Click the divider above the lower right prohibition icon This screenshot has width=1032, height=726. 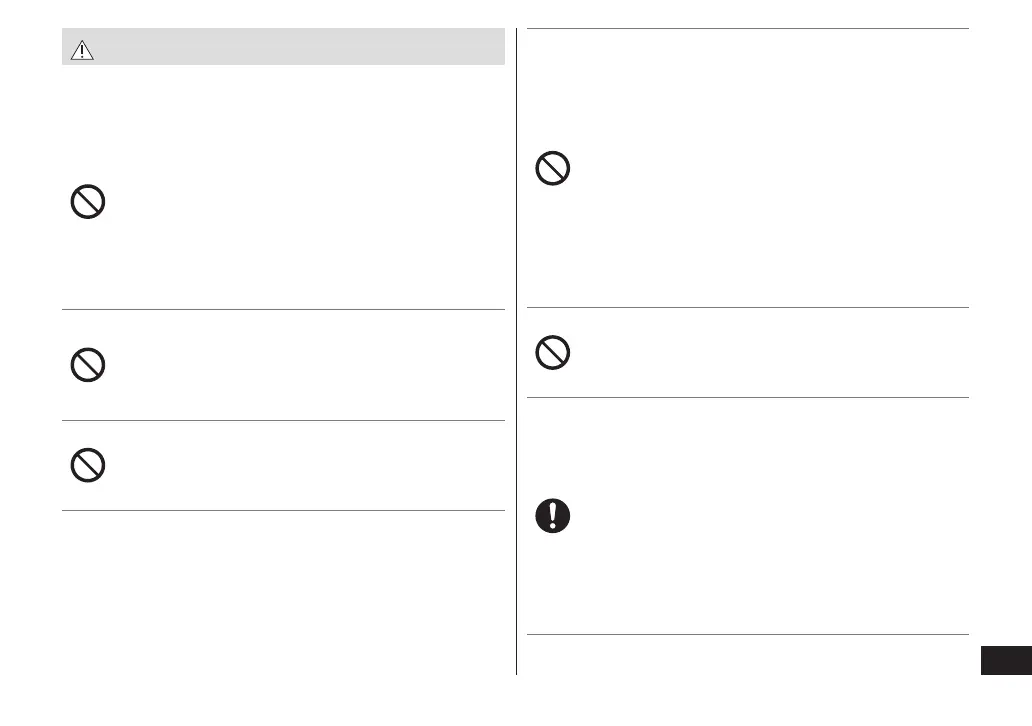coord(747,307)
